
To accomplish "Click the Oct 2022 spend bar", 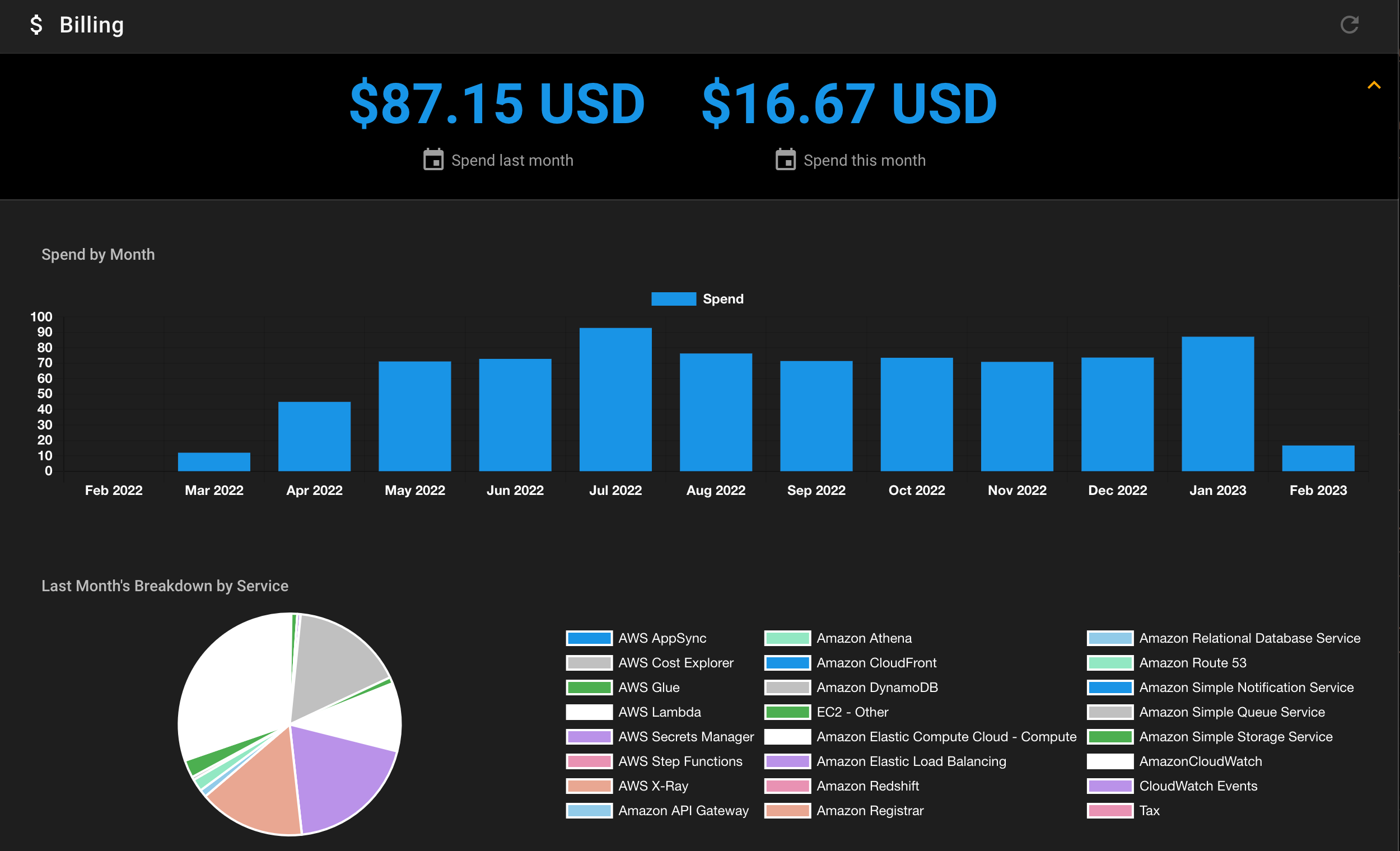I will 917,414.
